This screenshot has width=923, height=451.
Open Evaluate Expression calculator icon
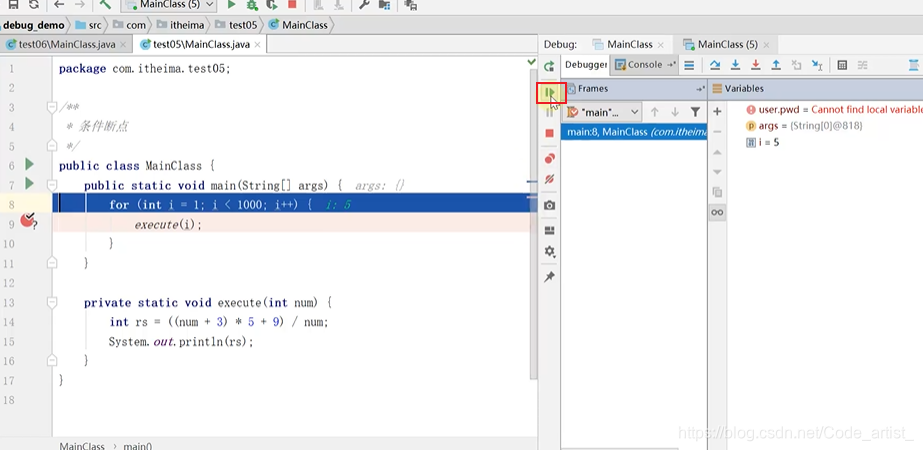[x=842, y=65]
